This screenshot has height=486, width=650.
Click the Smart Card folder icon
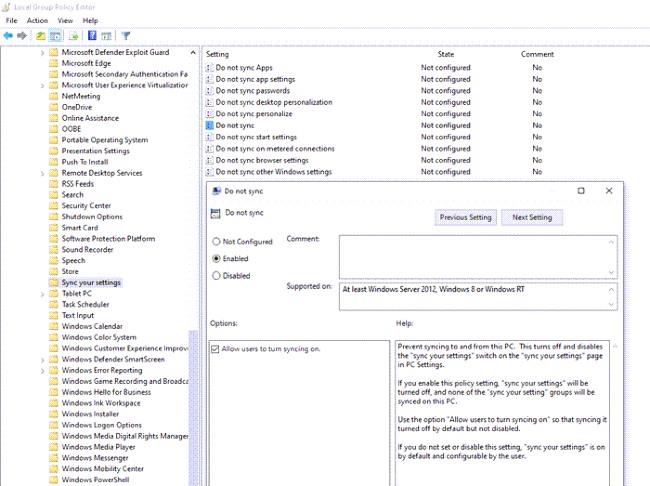[53, 228]
